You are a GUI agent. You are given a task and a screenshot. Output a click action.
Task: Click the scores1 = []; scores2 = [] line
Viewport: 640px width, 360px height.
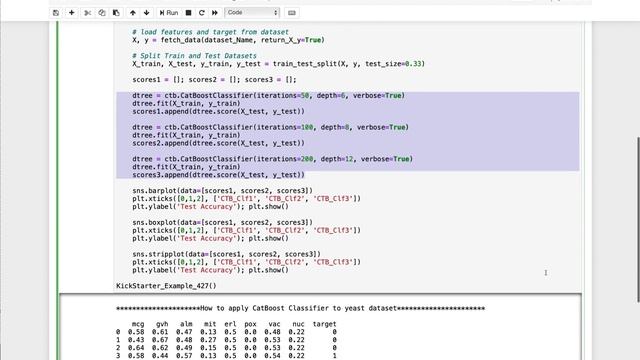point(214,80)
